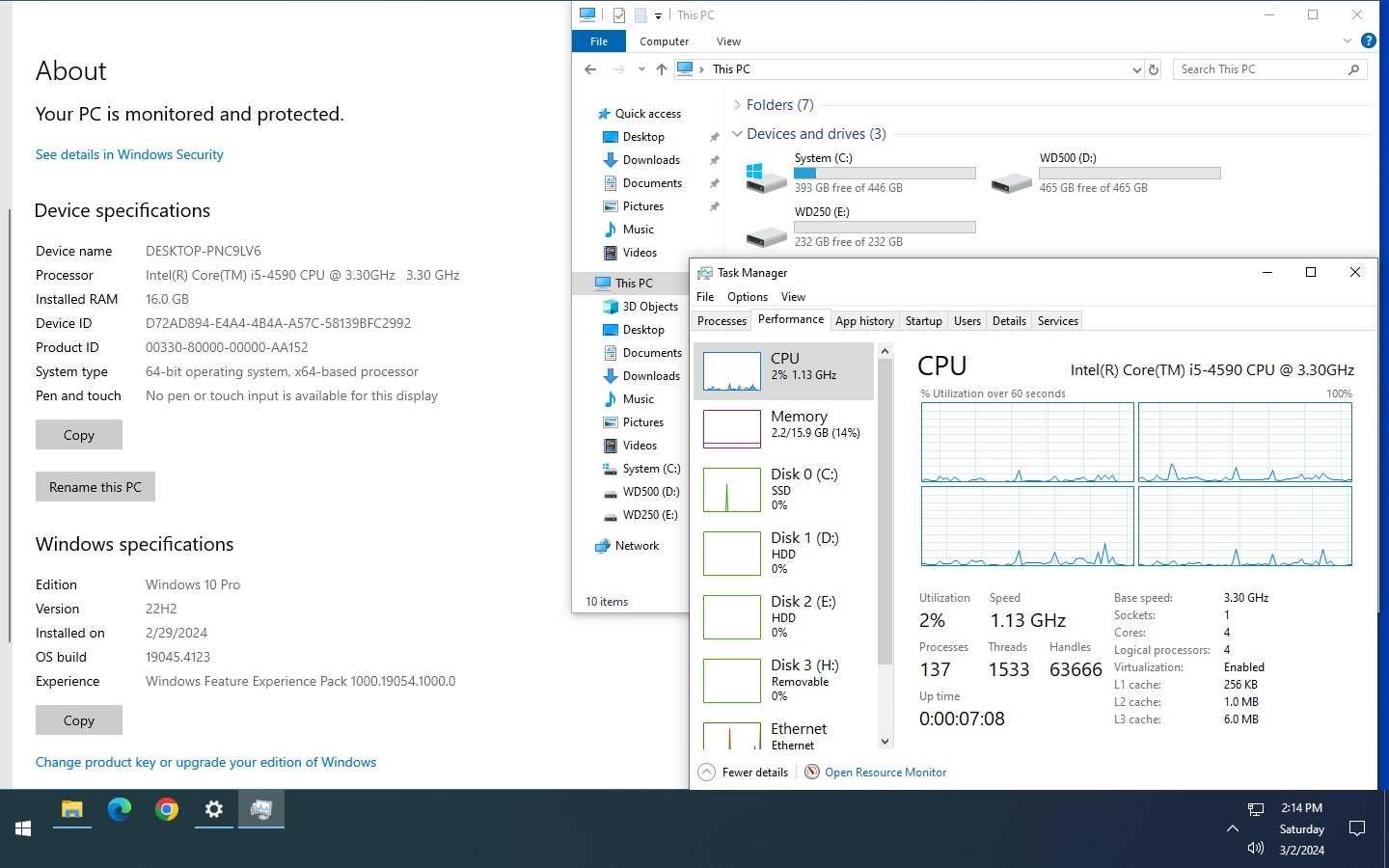Open Task Manager Options menu

click(748, 297)
